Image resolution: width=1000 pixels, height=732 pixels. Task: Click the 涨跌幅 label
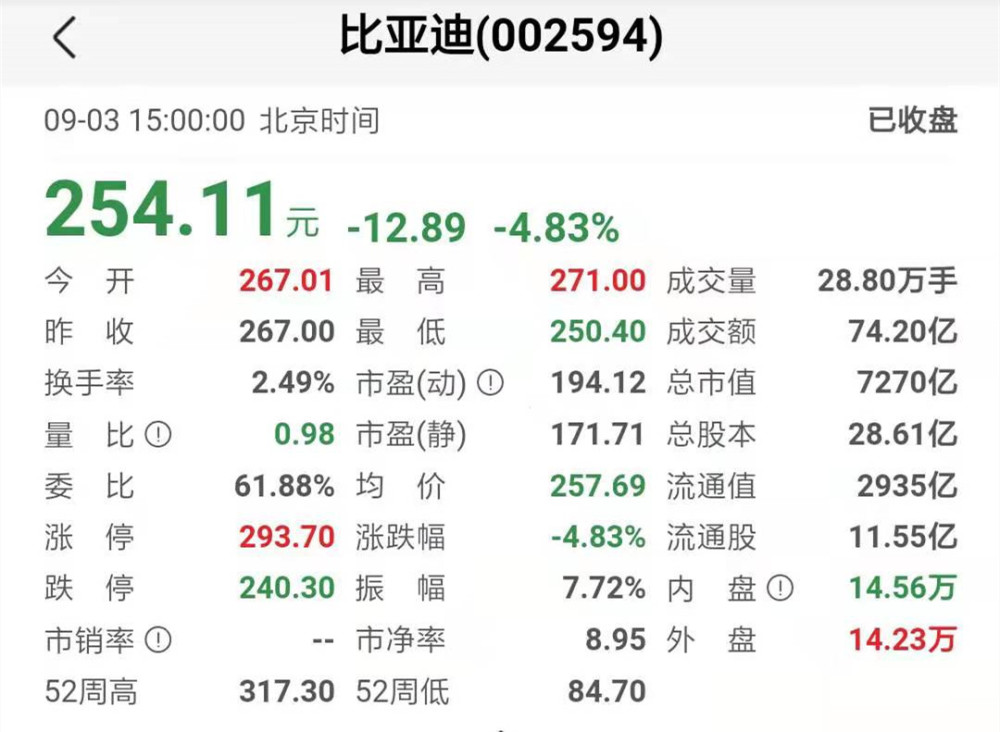[401, 538]
